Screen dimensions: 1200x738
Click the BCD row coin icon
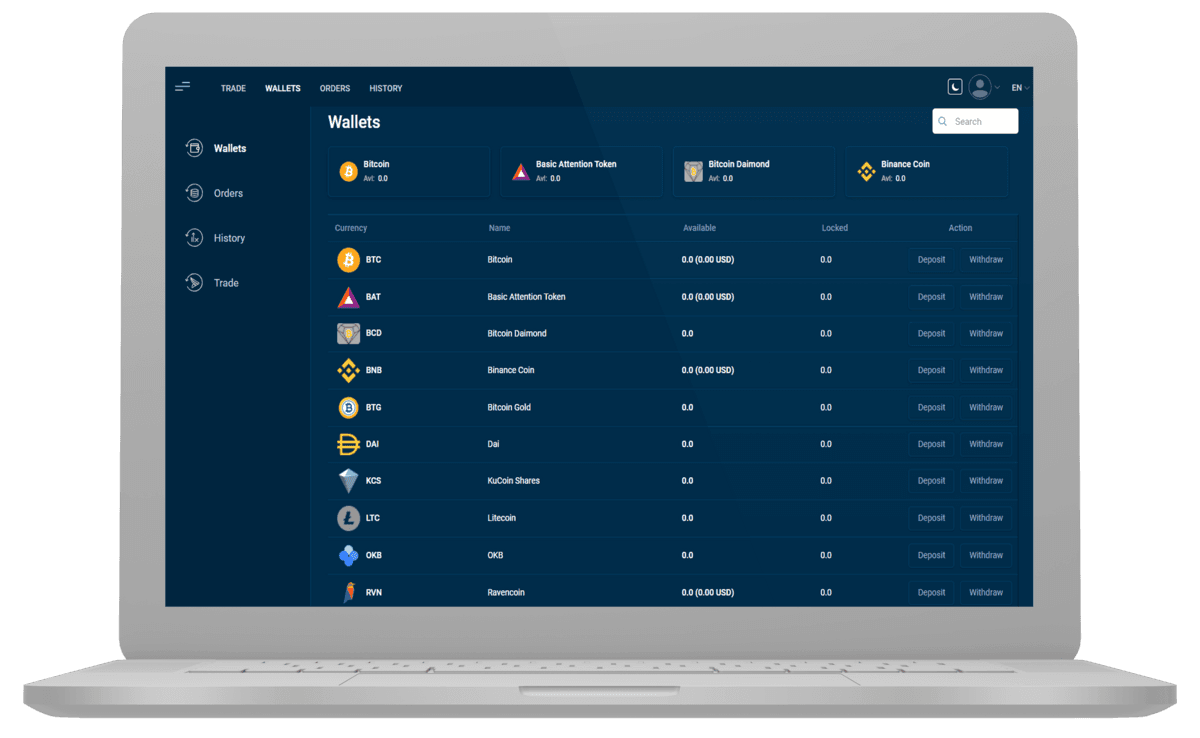pos(348,333)
